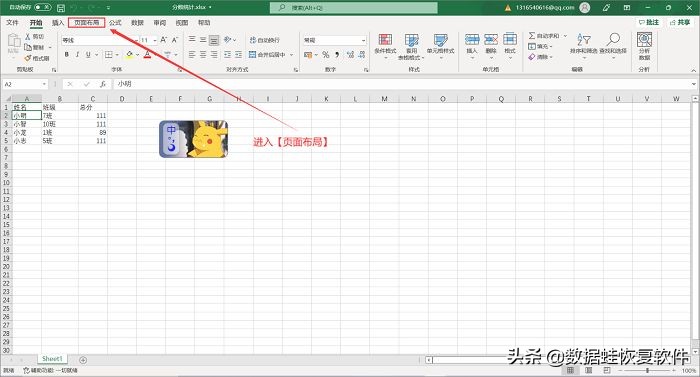
Task: Expand the formula bar with end arrow
Action: pos(693,84)
